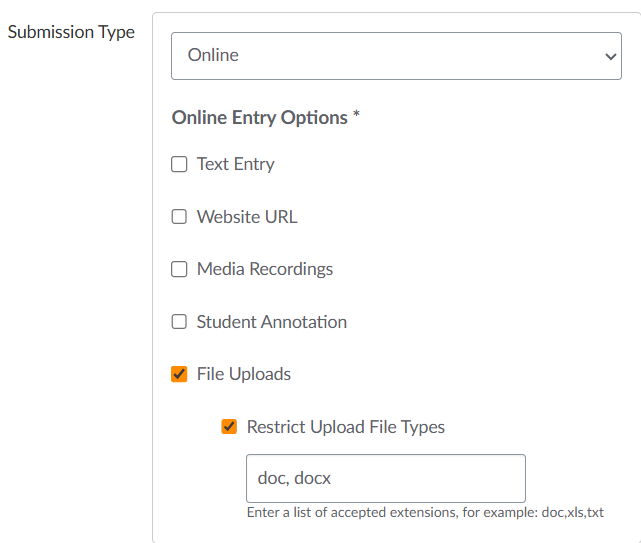Tick the Media Recordings checkbox
The height and width of the screenshot is (543, 641).
click(x=180, y=269)
